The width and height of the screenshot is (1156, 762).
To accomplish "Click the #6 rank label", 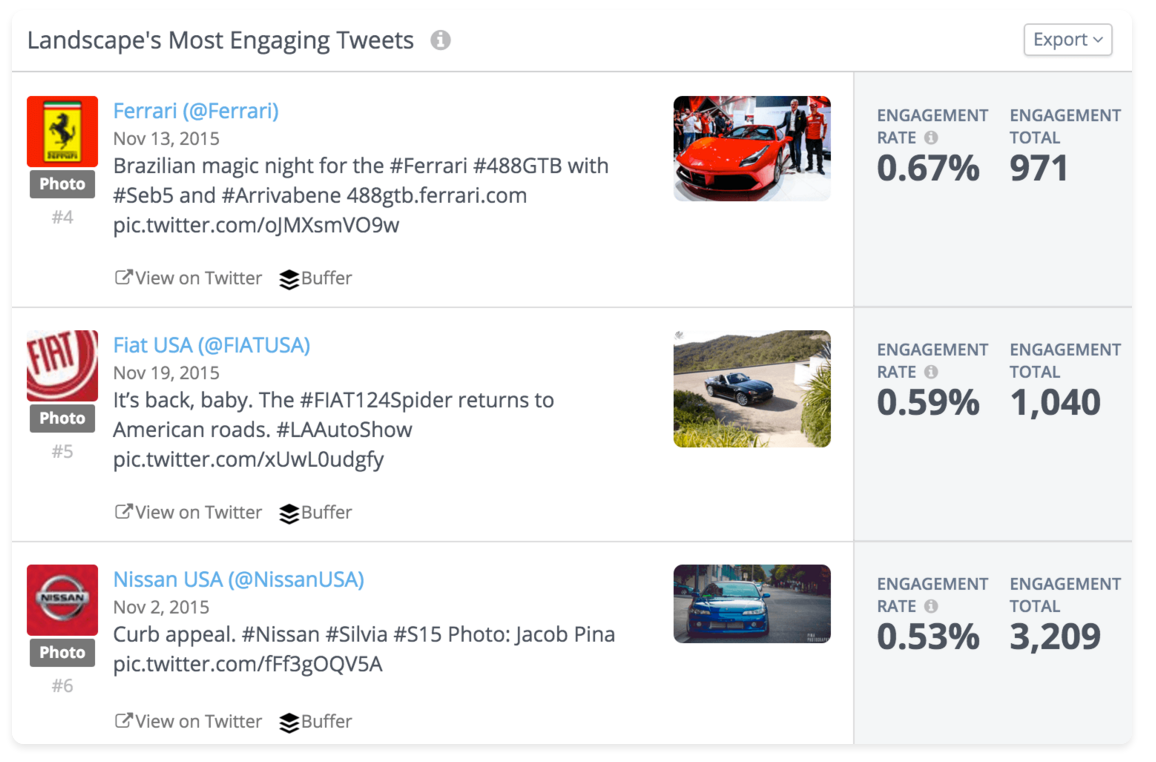I will tap(63, 686).
